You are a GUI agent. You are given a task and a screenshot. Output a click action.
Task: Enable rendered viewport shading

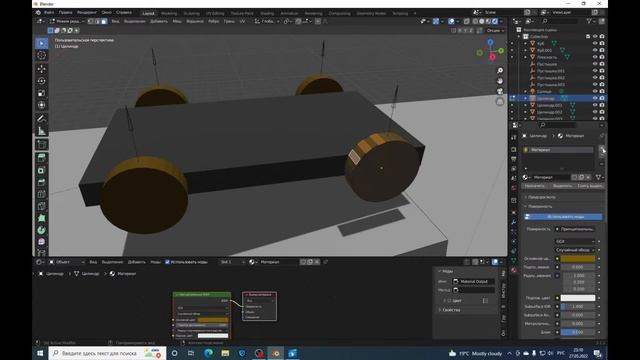point(495,21)
